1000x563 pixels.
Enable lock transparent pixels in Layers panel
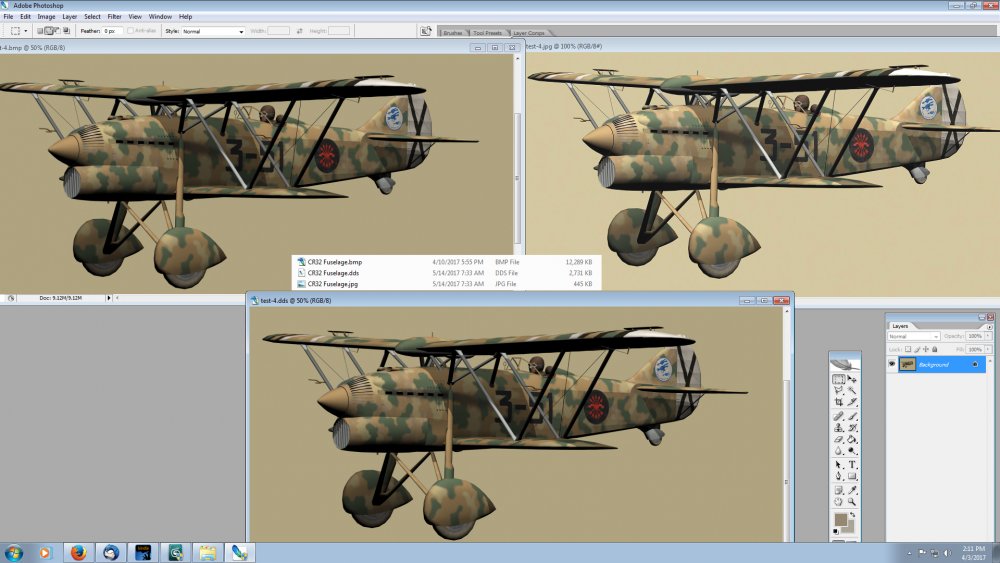(x=908, y=349)
